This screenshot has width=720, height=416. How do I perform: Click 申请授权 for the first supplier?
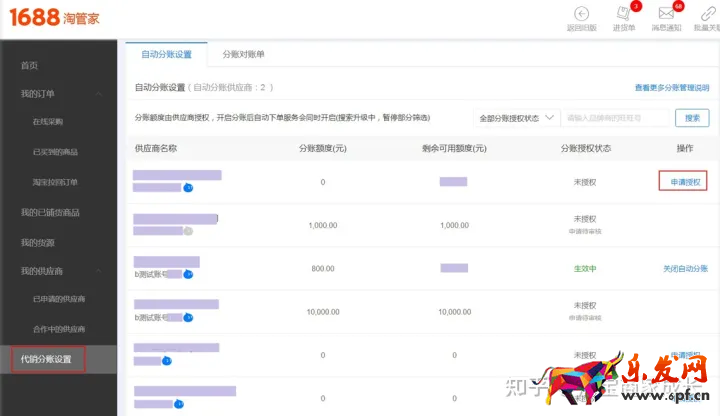coord(685,182)
